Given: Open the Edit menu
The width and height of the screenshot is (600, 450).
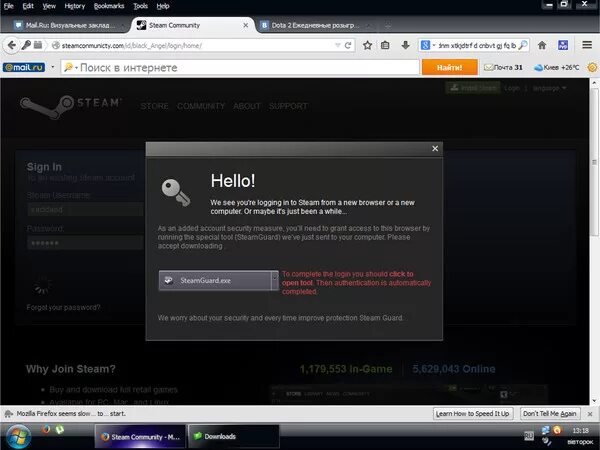Looking at the screenshot, I should click(28, 6).
